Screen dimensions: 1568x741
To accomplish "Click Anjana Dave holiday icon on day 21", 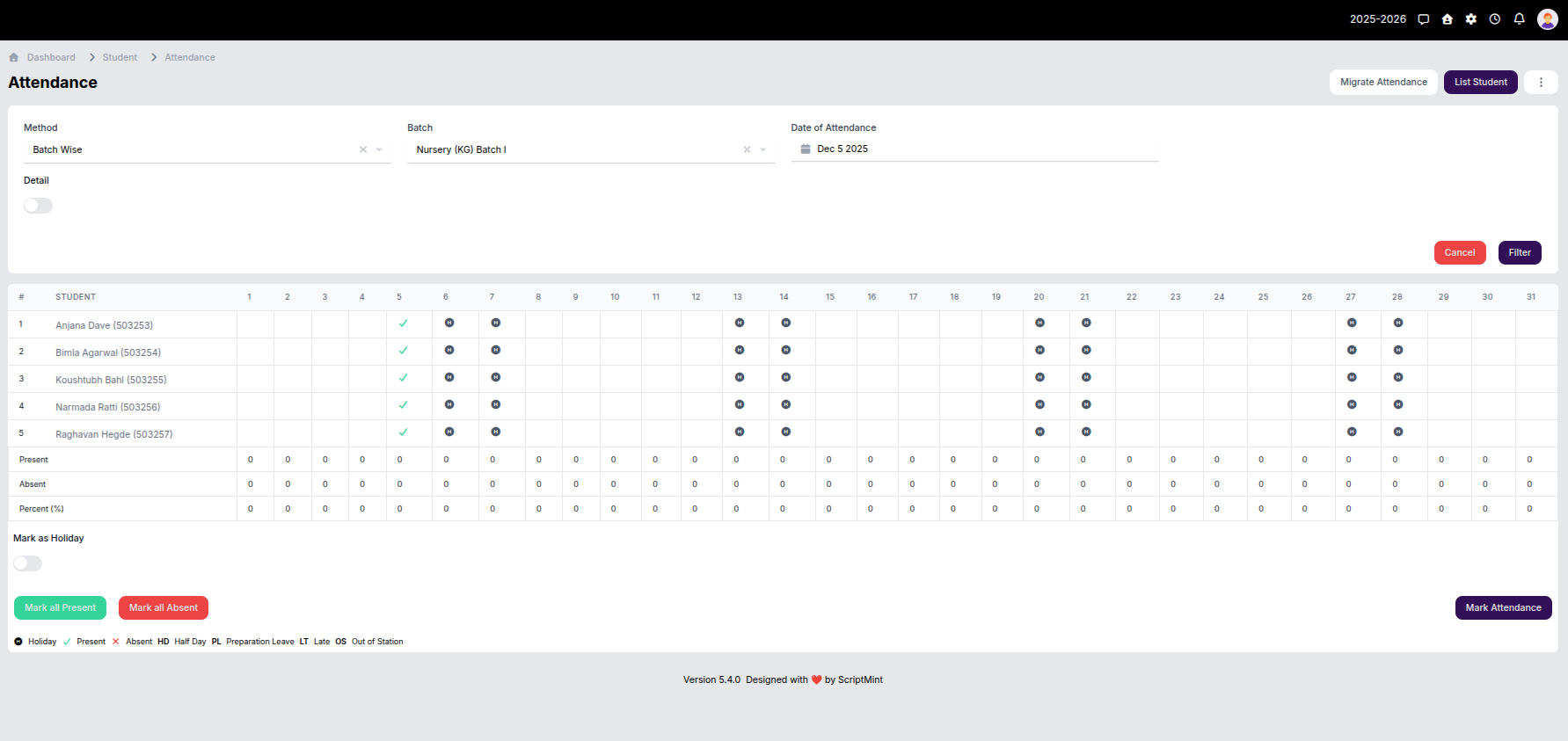I will (x=1086, y=323).
